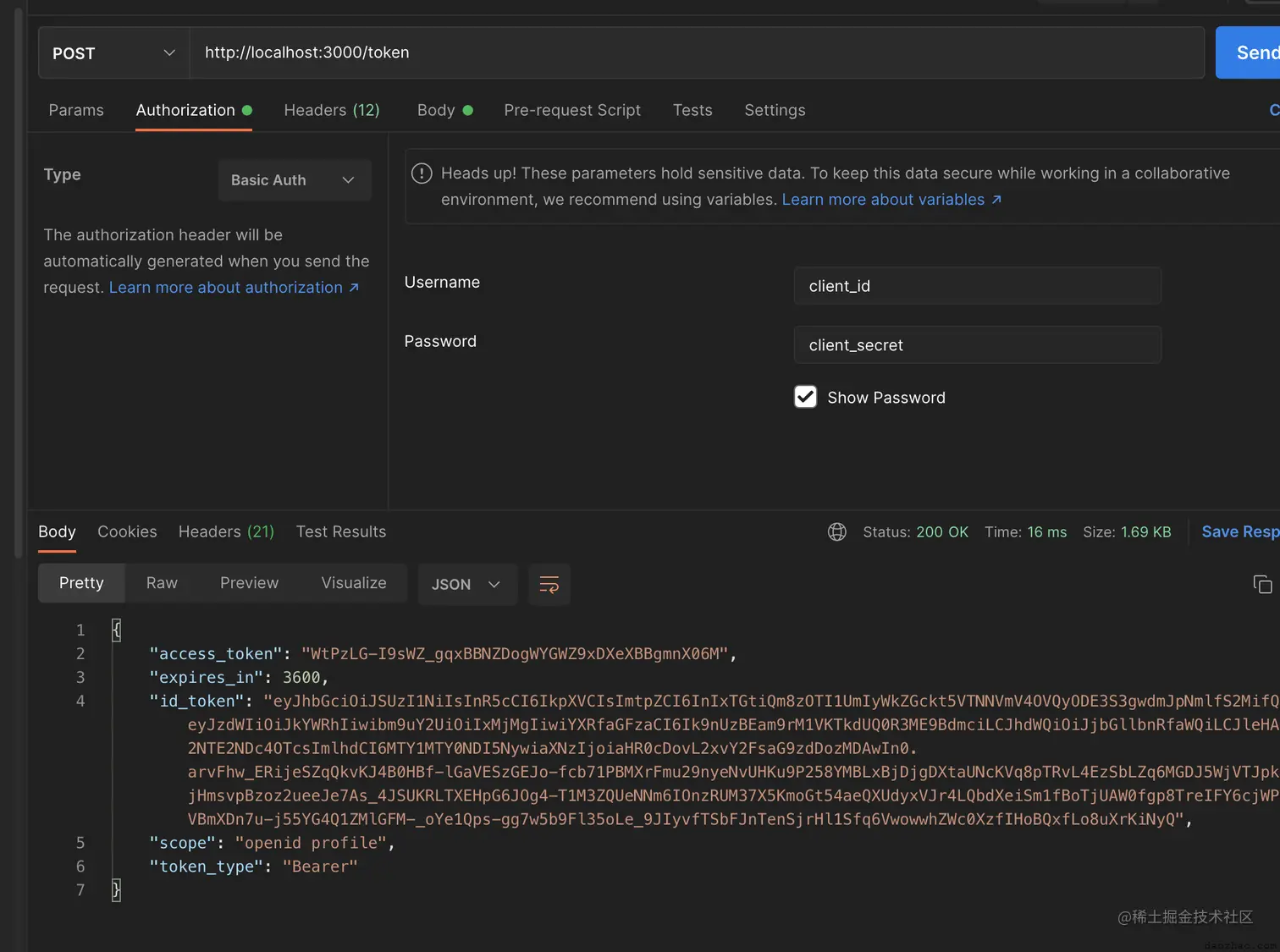Open the Learn more about authorization link
This screenshot has width=1280, height=952.
click(x=234, y=288)
